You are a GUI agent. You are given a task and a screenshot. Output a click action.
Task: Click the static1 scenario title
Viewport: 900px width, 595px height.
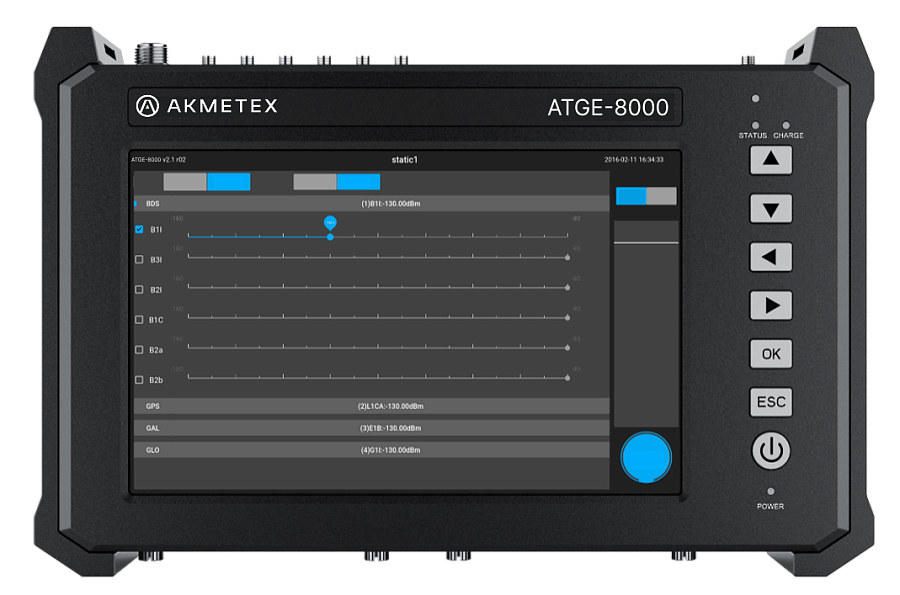pos(405,160)
